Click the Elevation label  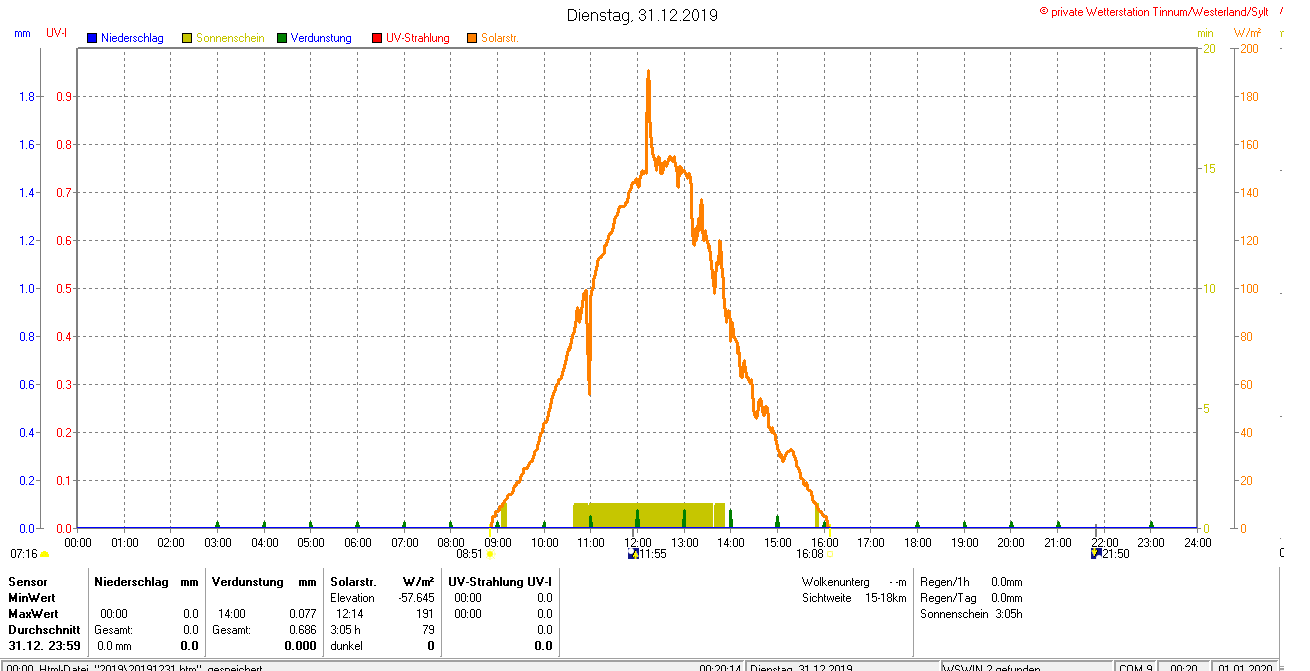352,598
